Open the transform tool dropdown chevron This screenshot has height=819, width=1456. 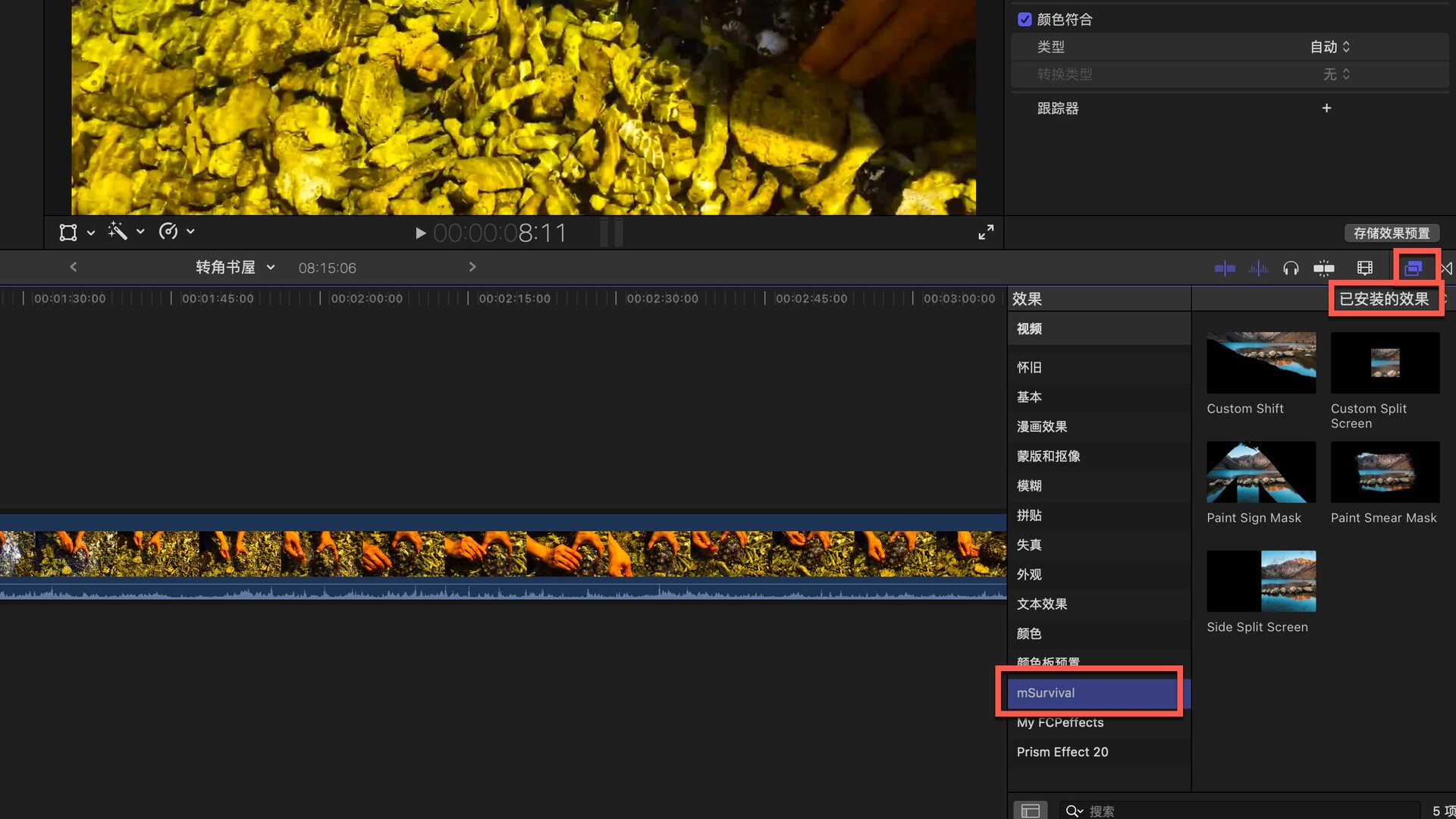point(91,233)
